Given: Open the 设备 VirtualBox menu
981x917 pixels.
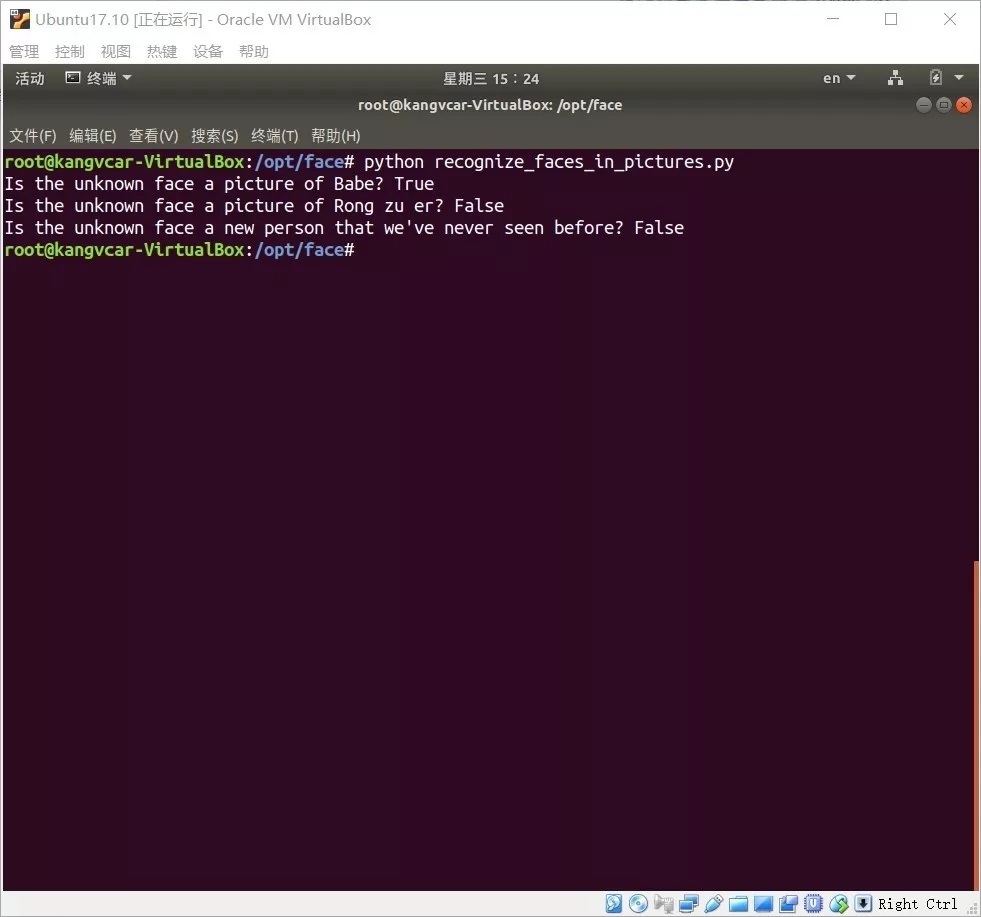Looking at the screenshot, I should pyautogui.click(x=208, y=51).
